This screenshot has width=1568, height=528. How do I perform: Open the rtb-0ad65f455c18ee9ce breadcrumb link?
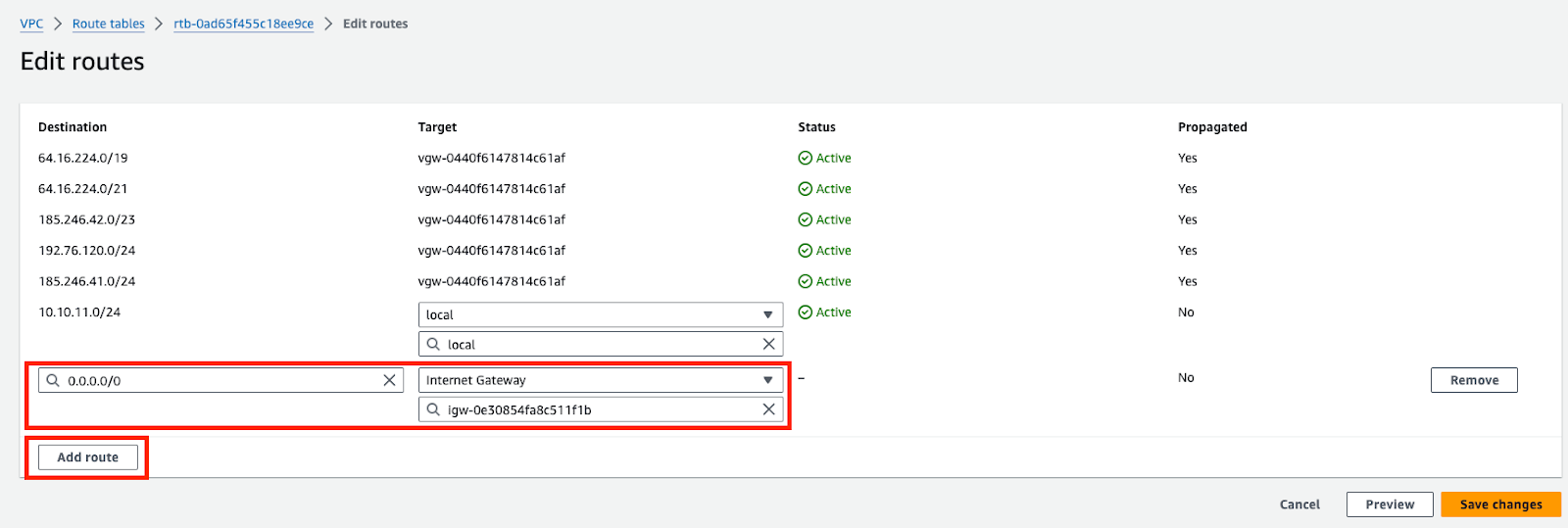(x=243, y=24)
